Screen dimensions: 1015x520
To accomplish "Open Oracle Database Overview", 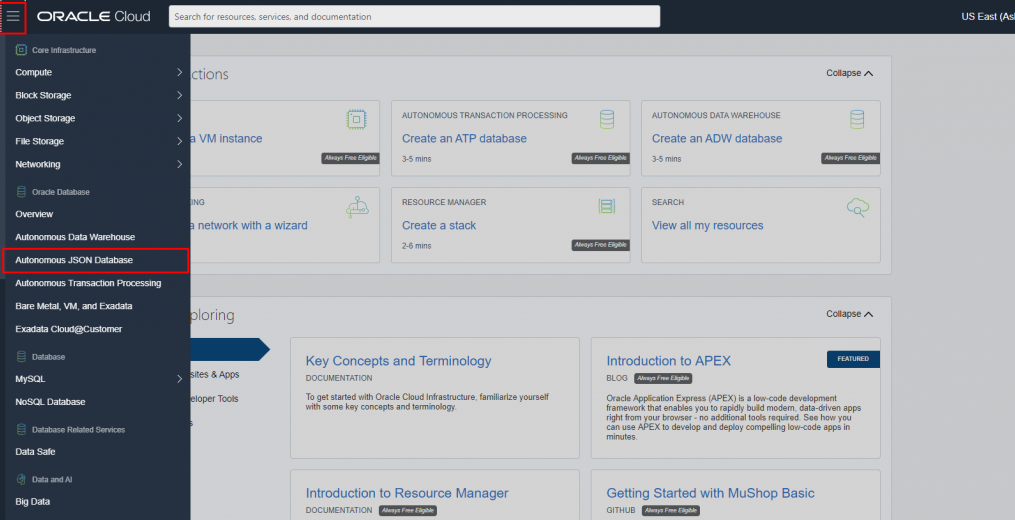I will [34, 214].
